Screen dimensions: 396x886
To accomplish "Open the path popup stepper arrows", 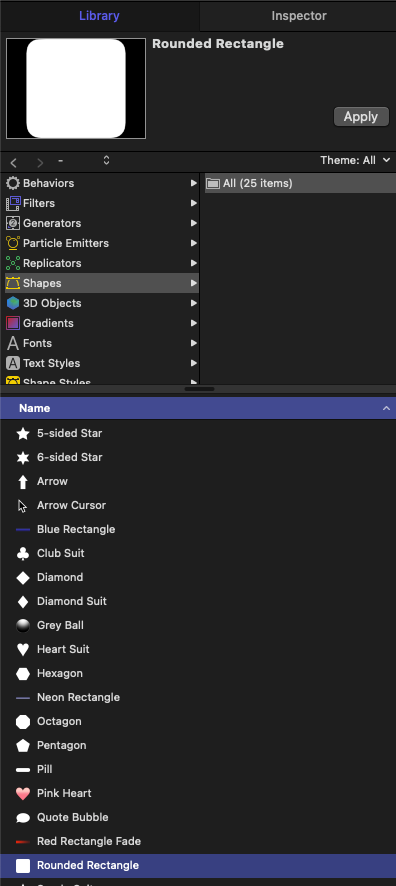I will coord(106,160).
